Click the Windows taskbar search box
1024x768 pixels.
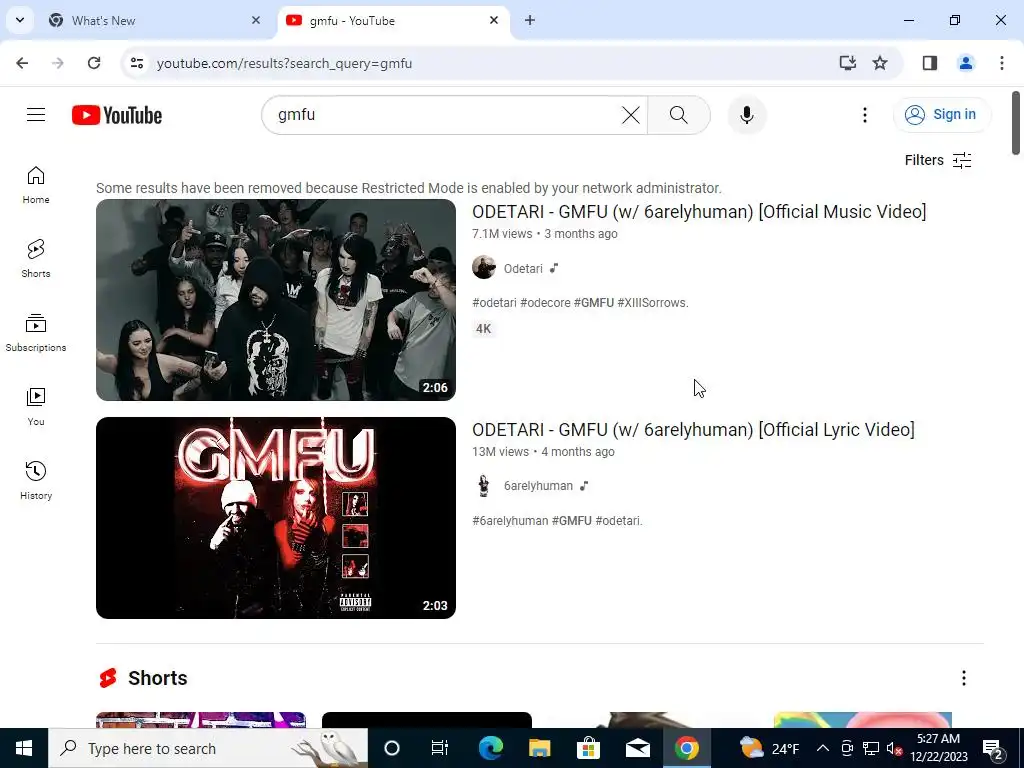[x=208, y=748]
